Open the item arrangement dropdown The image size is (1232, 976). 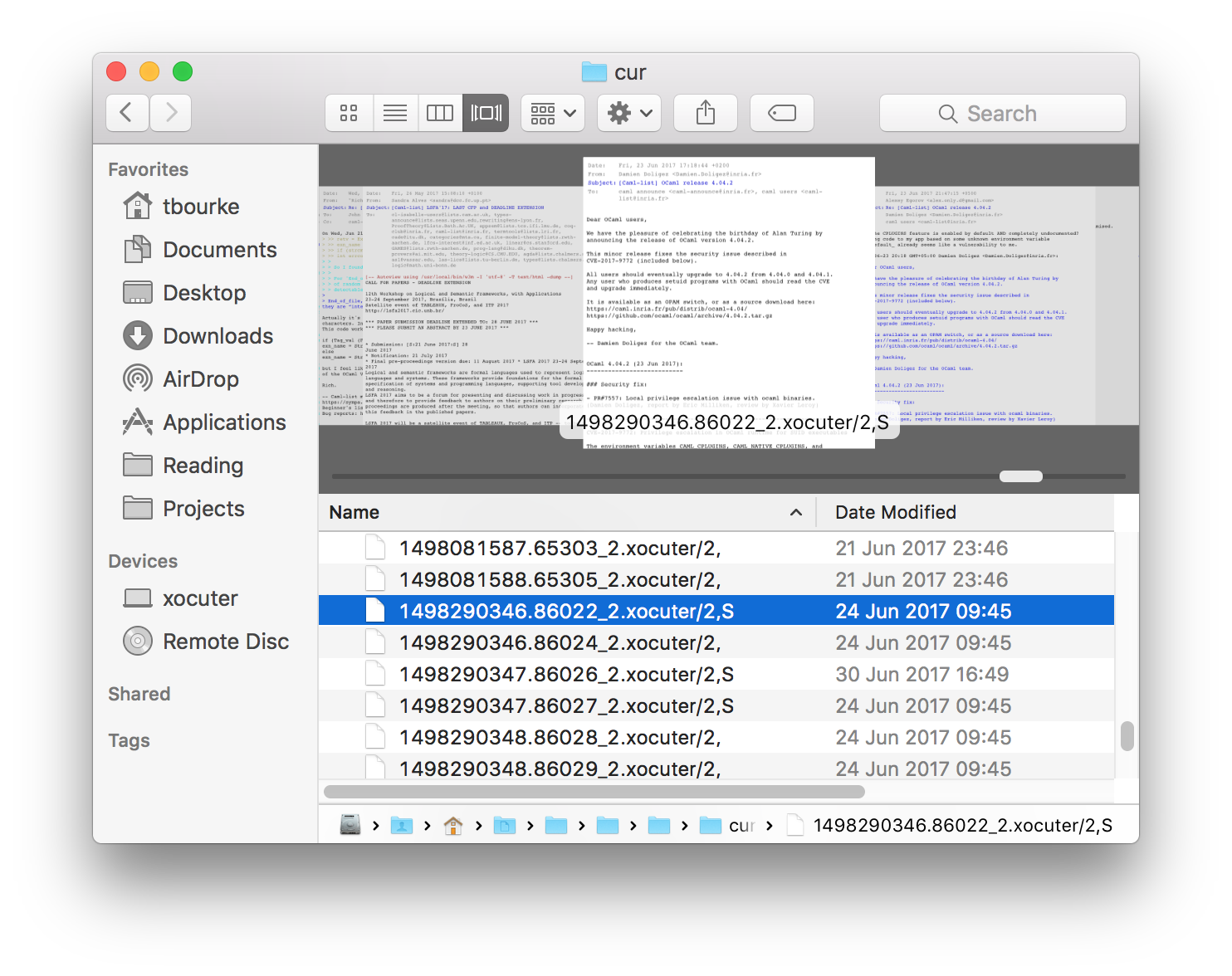[x=553, y=113]
